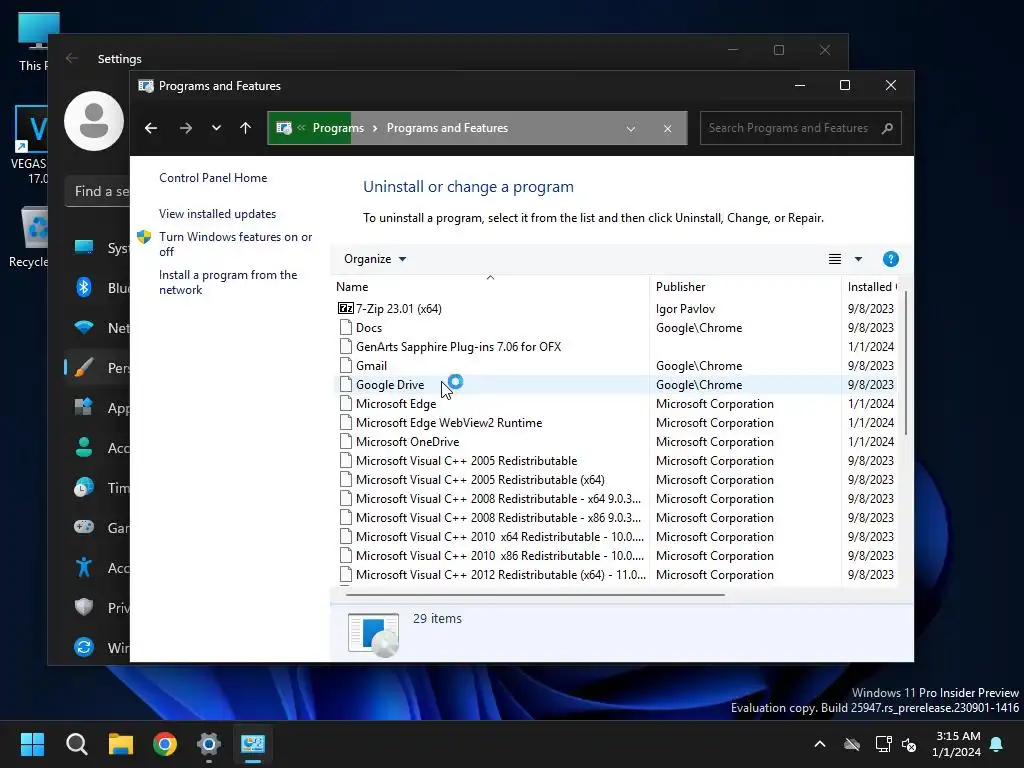Open Turn Windows features on or off
1024x768 pixels.
pos(236,244)
